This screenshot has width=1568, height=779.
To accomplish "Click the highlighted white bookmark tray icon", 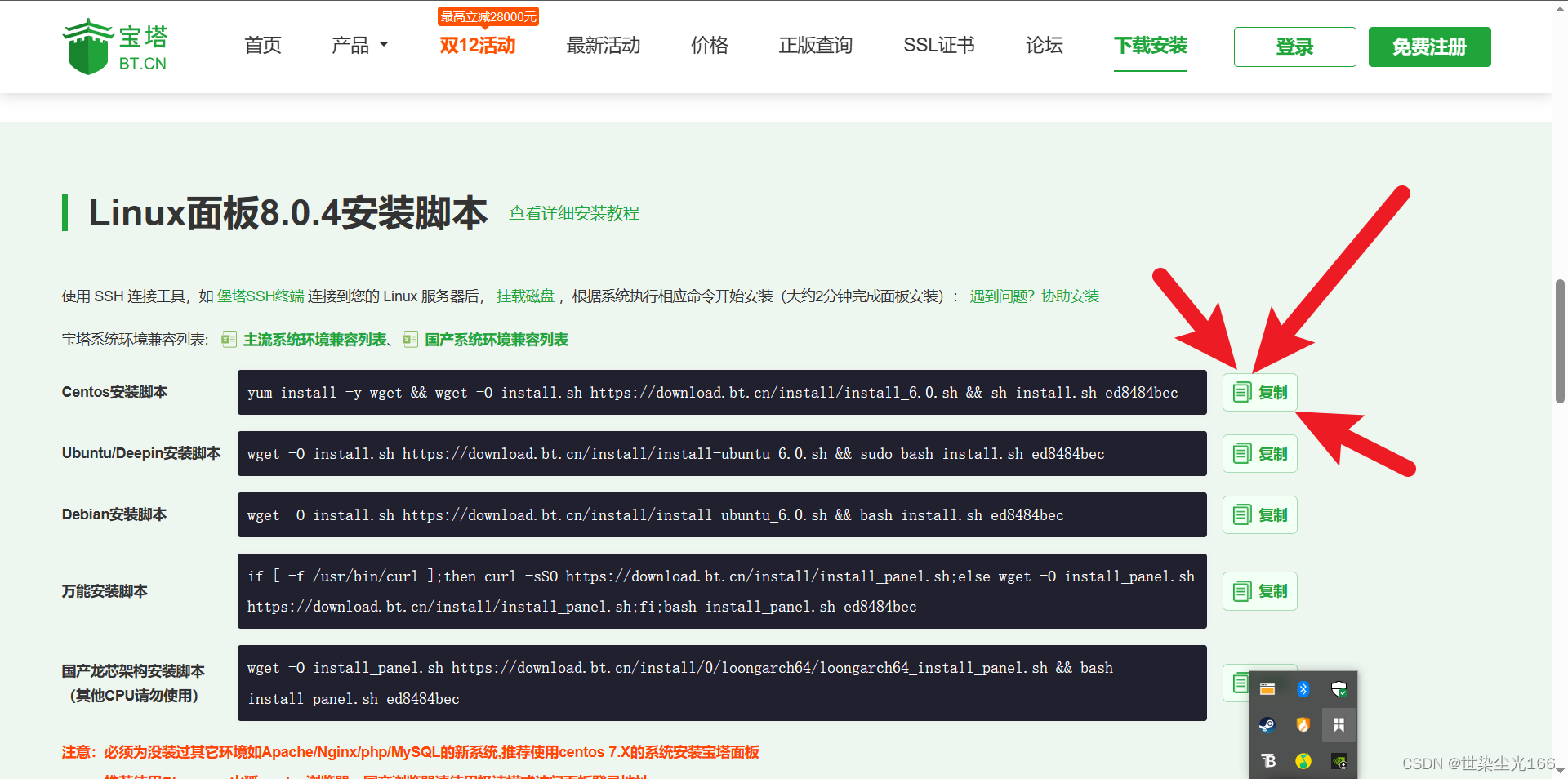I will pos(1339,725).
